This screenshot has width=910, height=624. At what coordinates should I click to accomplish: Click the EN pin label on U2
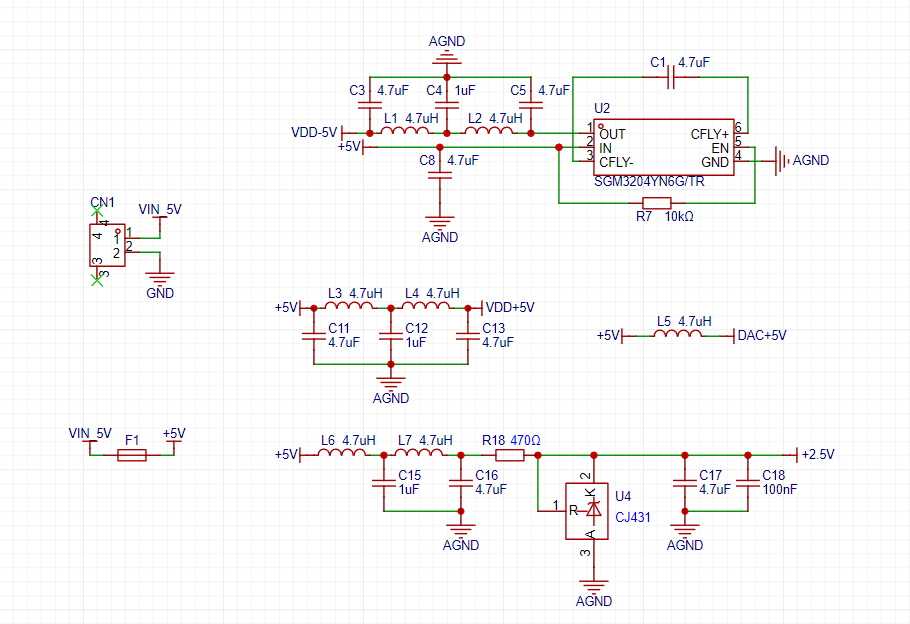click(x=720, y=148)
